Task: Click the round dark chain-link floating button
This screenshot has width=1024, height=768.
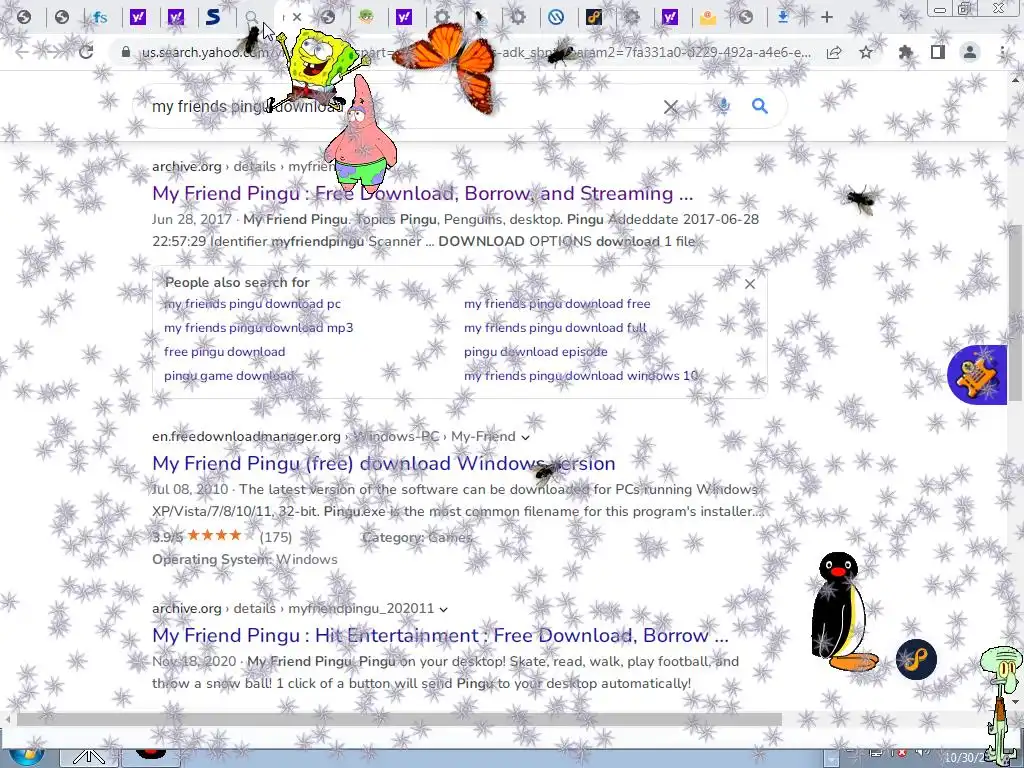Action: [x=916, y=660]
